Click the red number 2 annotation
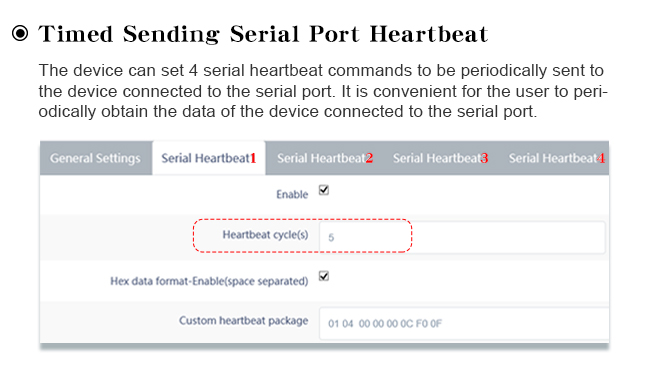650x366 pixels. (369, 158)
